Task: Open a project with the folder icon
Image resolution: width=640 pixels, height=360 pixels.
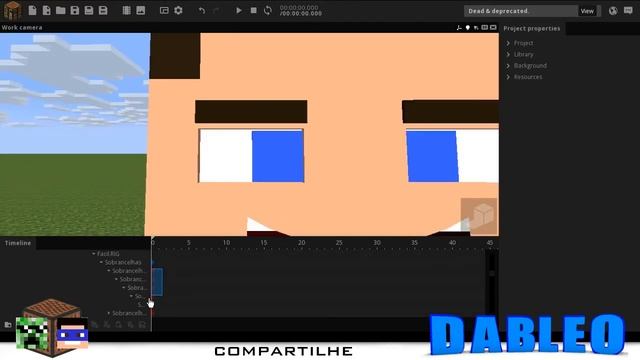Action: 60,10
